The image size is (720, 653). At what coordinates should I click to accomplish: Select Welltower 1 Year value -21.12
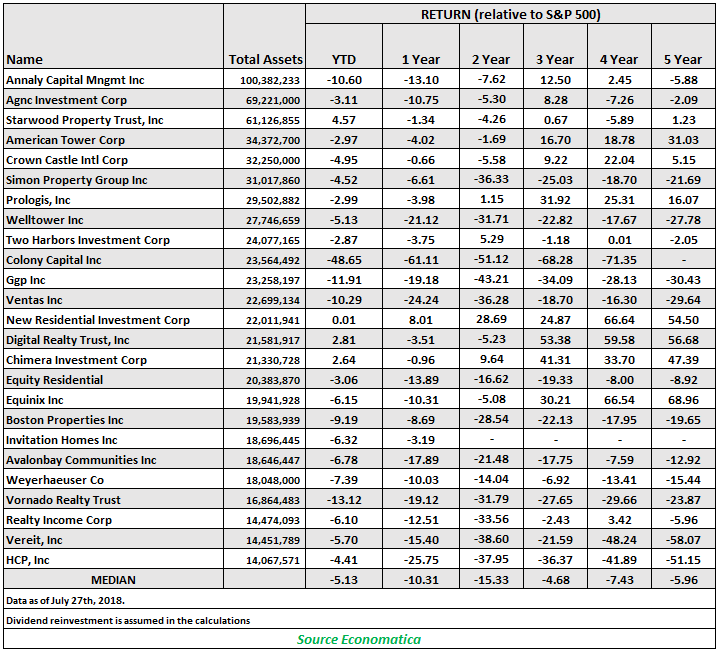(421, 220)
